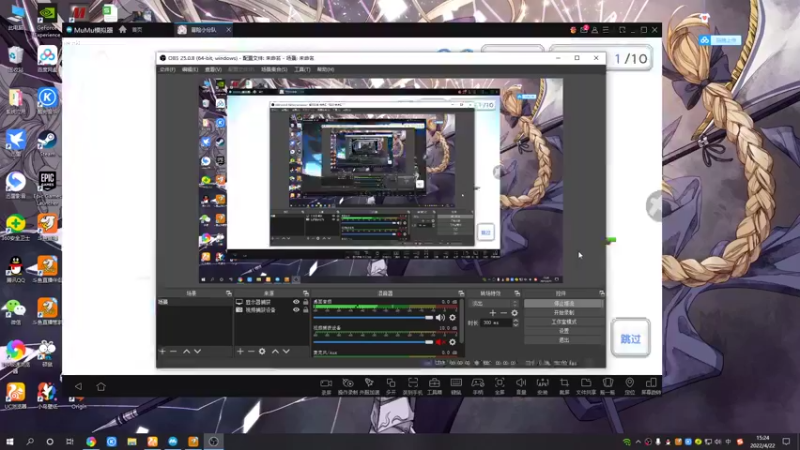
Task: Pop out the Scene Transitions dock with its header icon
Action: pos(517,293)
